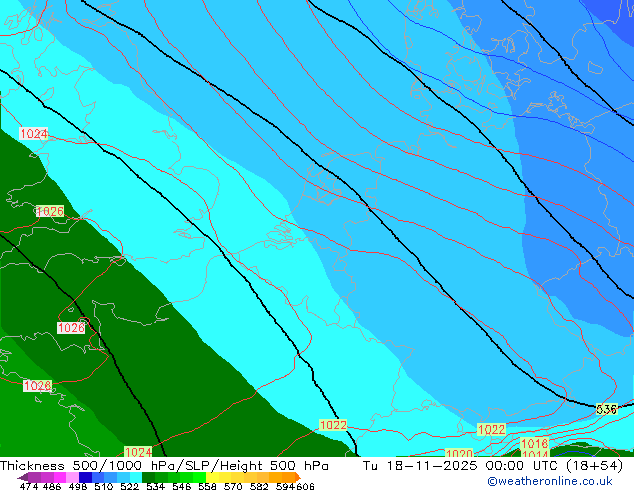Click the 1028 isobar pressure label

(38, 386)
